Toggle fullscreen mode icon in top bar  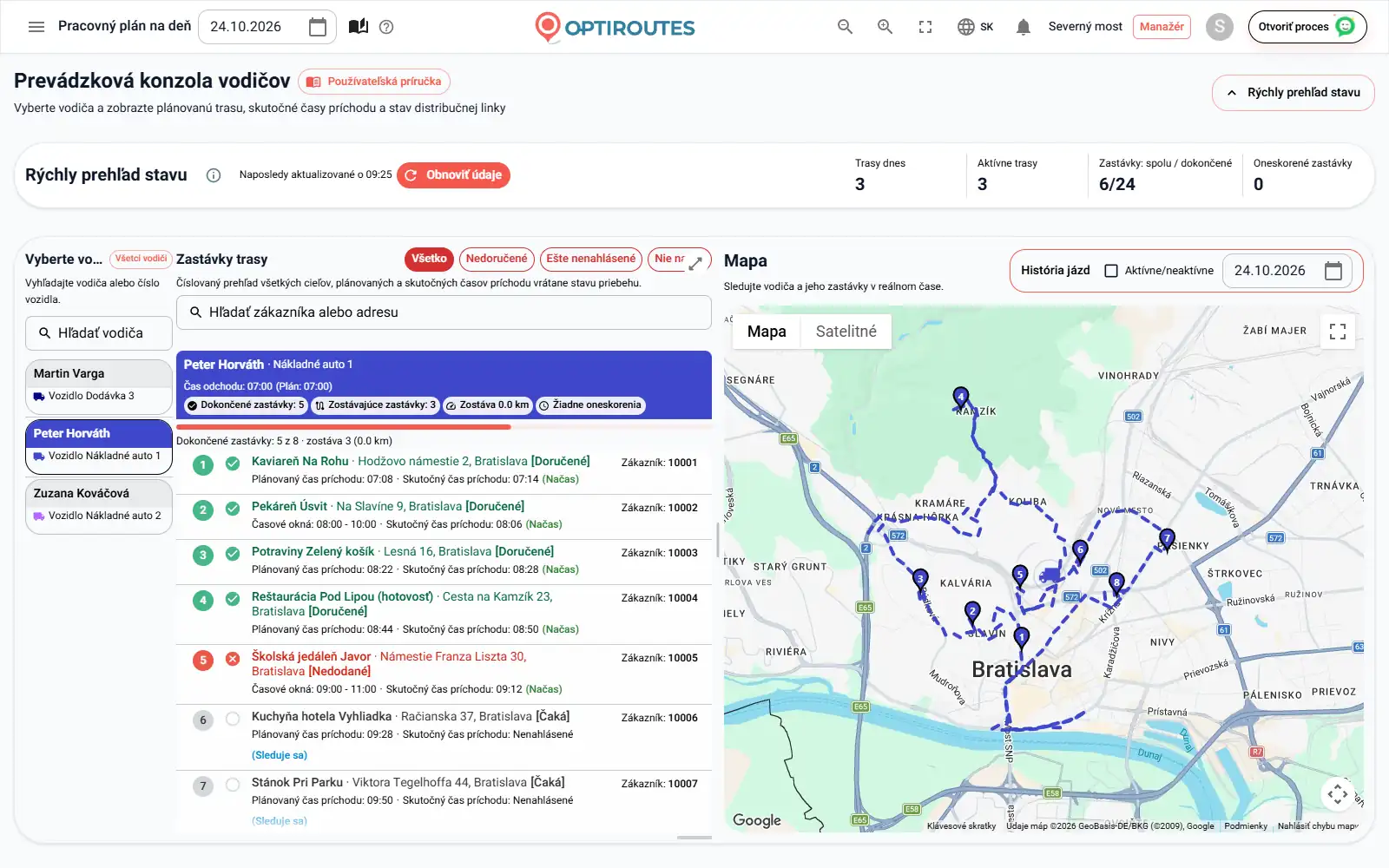[925, 27]
